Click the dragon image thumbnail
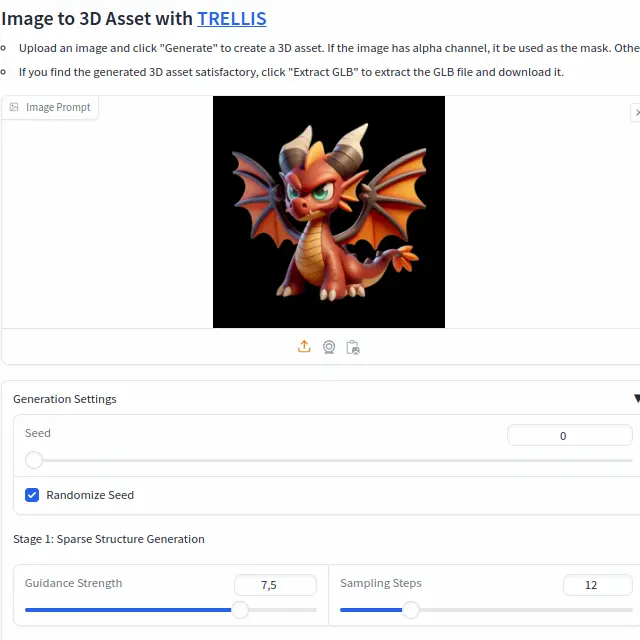 coord(329,212)
